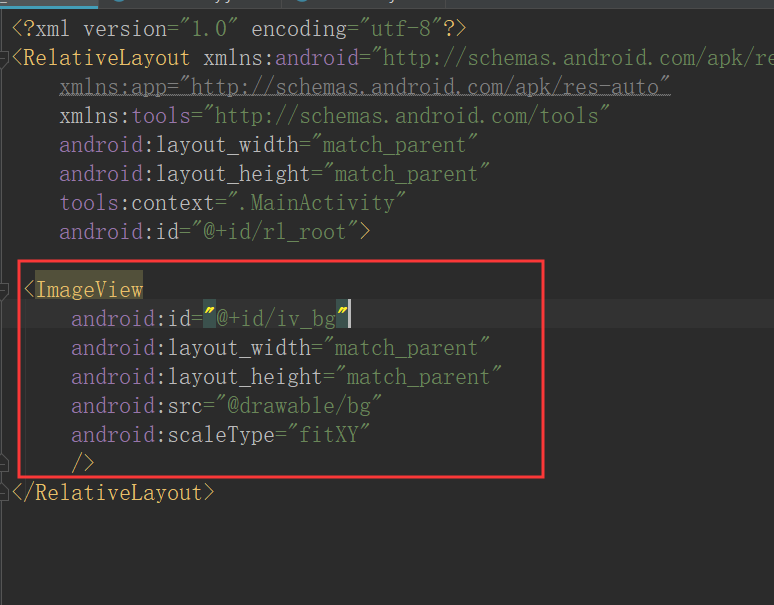774x605 pixels.
Task: Click "http://schemas.android.com/tools" value
Action: pyautogui.click(x=406, y=116)
